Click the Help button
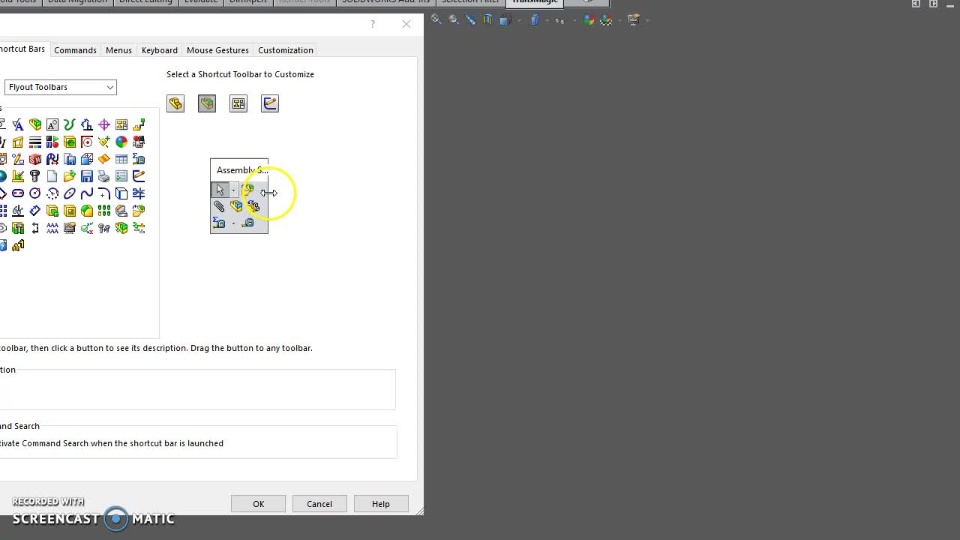Screen dimensions: 960x540 click(381, 504)
